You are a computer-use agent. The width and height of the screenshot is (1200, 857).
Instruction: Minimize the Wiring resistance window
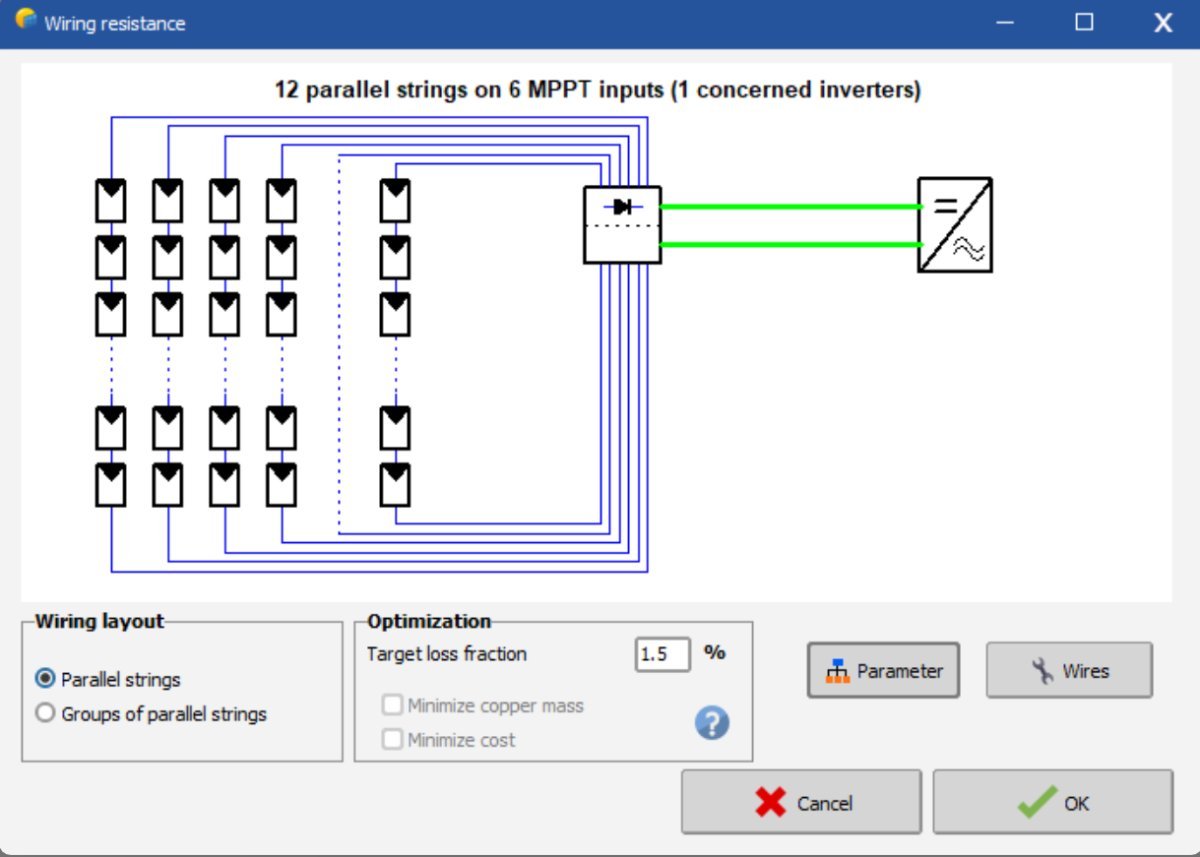tap(1006, 22)
